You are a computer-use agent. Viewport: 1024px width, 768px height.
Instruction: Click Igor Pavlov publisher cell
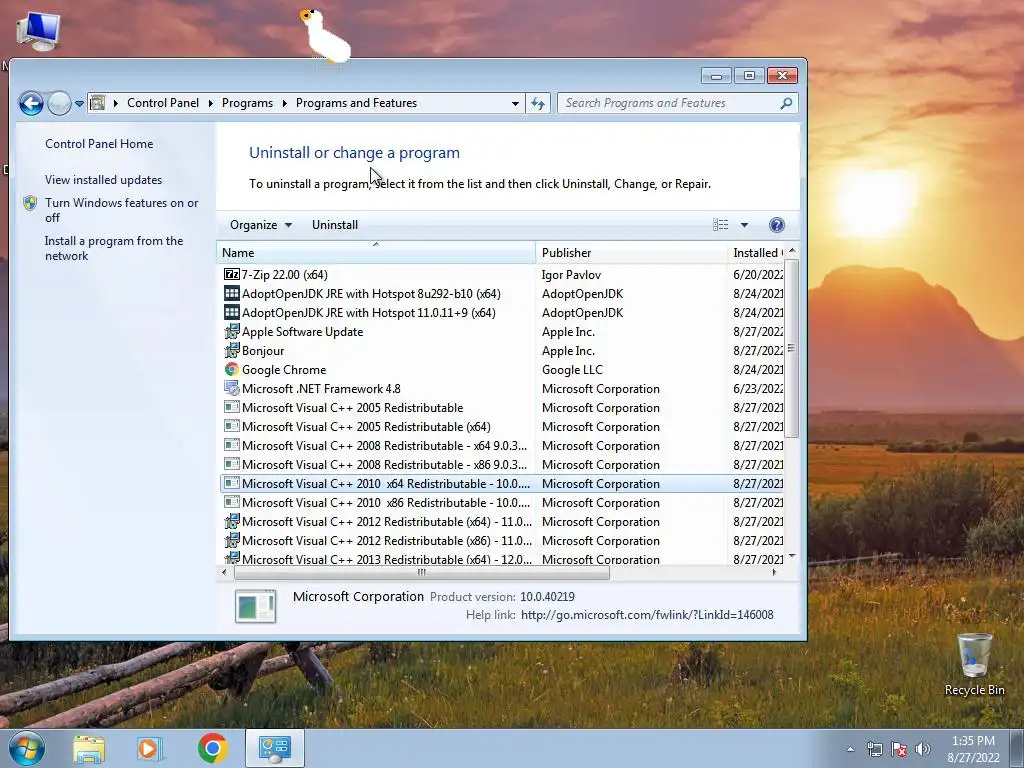(x=571, y=275)
